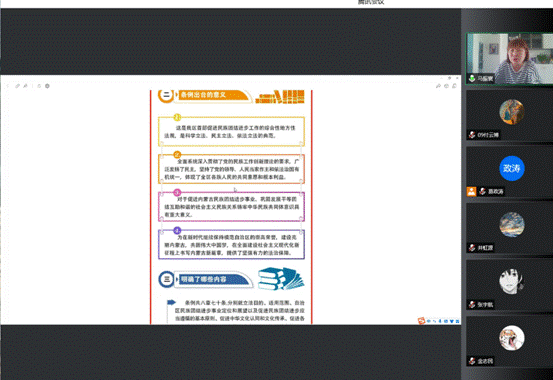Image resolution: width=553 pixels, height=380 pixels.
Task: Click the back arrow in document toolbar
Action: pos(7,86)
